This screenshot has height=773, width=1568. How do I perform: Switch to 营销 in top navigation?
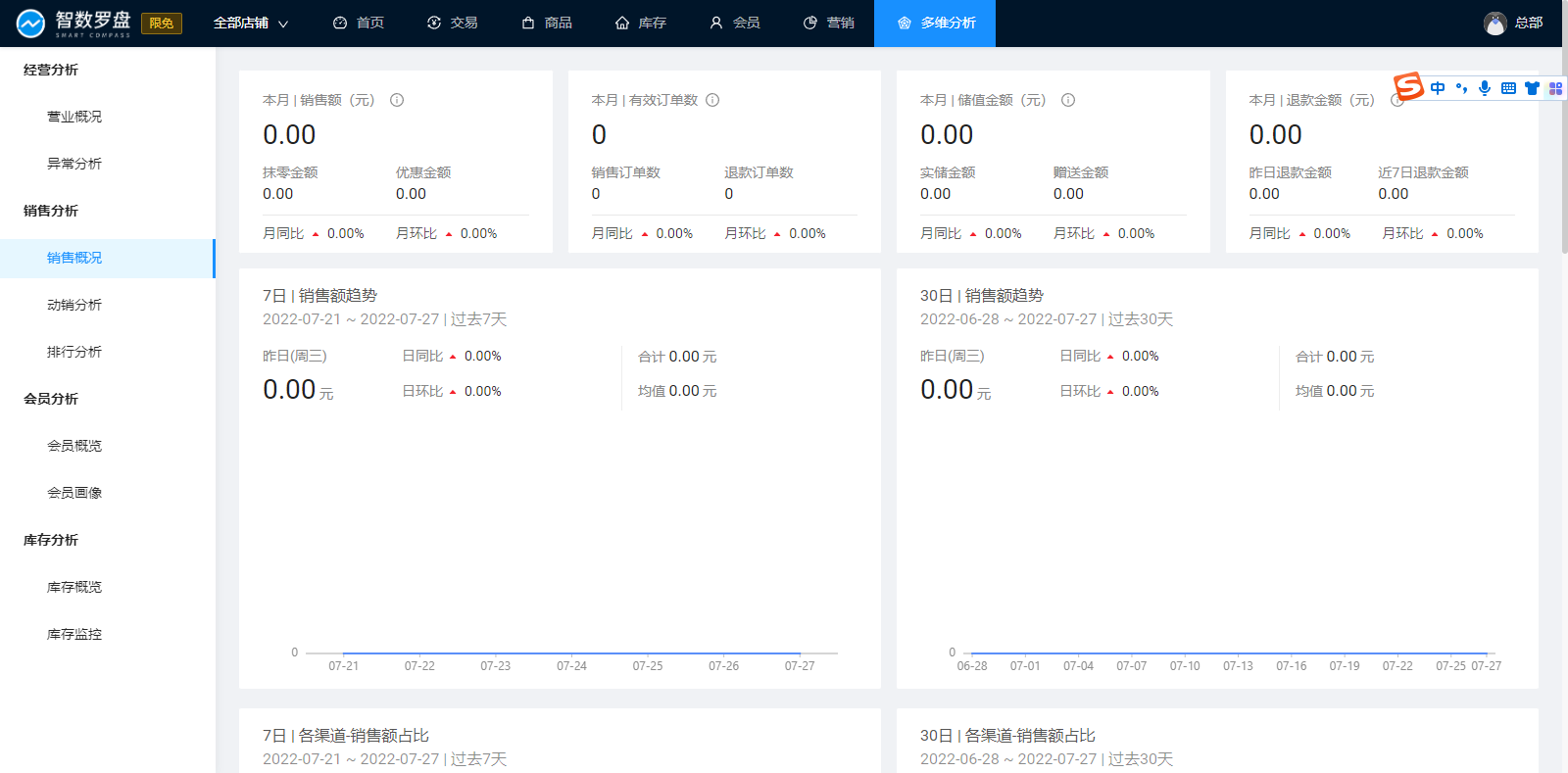(x=828, y=24)
